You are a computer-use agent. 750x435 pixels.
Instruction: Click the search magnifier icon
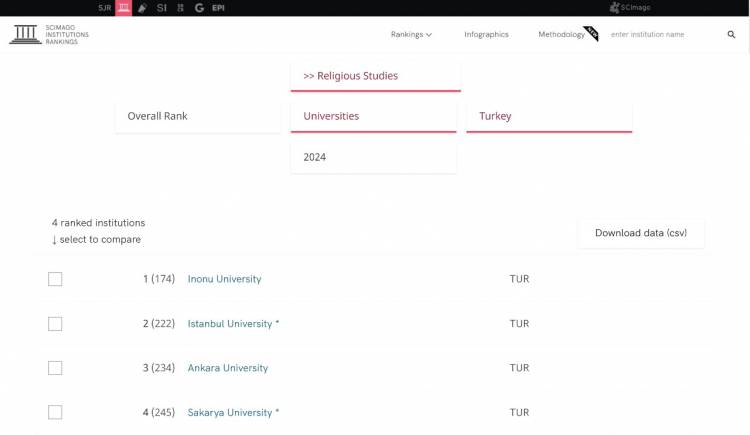[731, 34]
